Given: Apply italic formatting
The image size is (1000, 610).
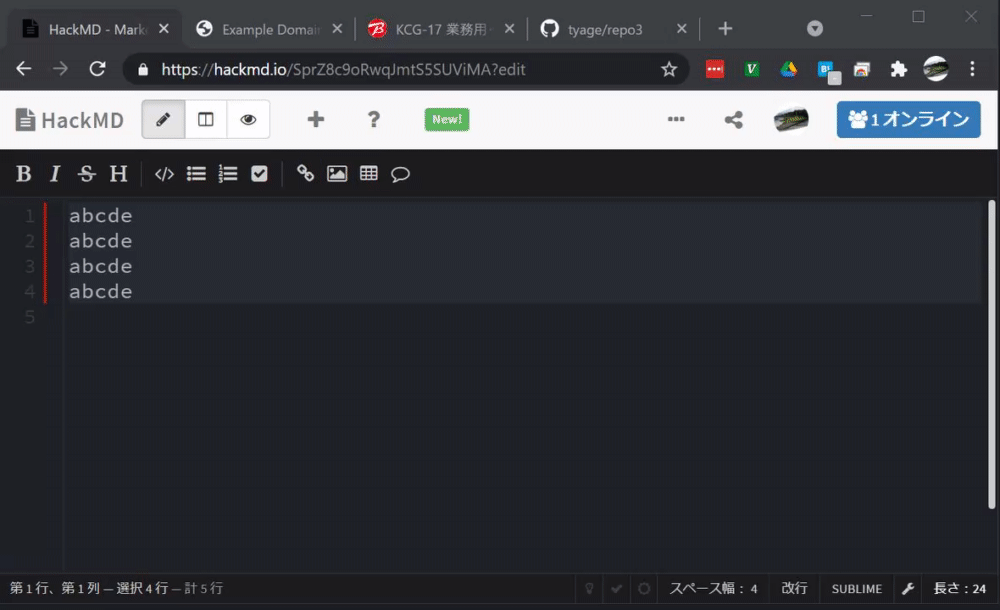Looking at the screenshot, I should tap(54, 173).
